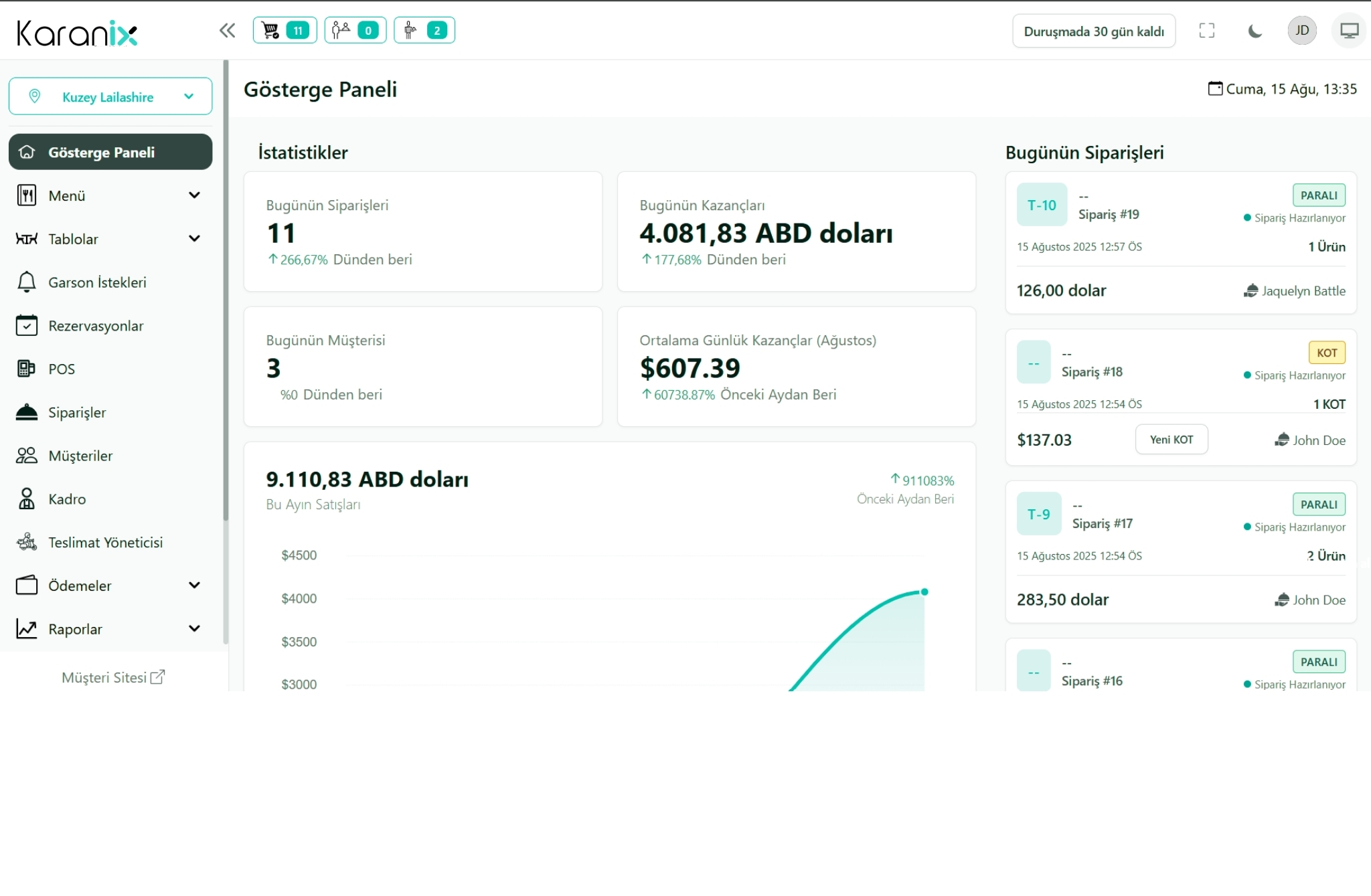
Task: Open the reservations counter icon in the top bar
Action: tap(341, 30)
